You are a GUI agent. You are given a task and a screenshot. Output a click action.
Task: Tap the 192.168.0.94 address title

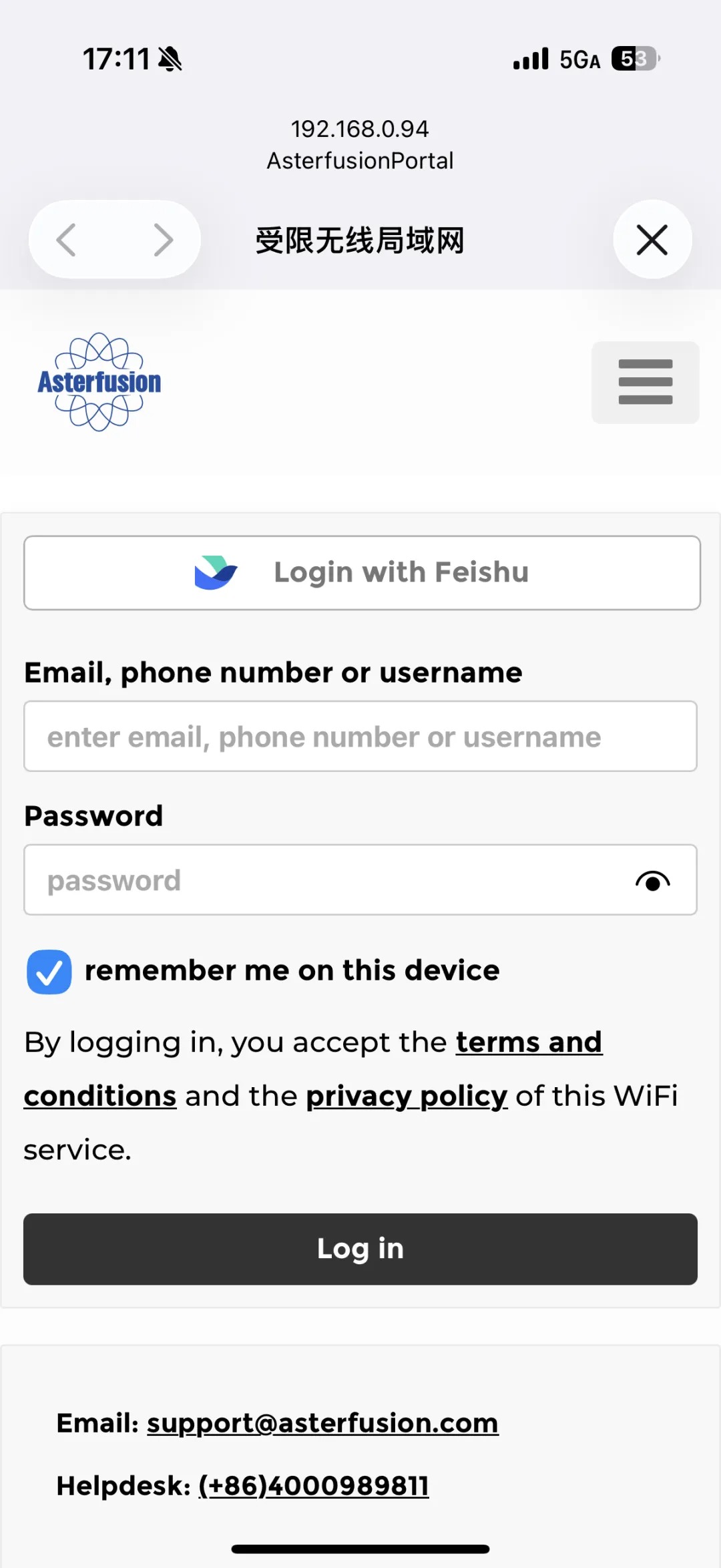360,129
